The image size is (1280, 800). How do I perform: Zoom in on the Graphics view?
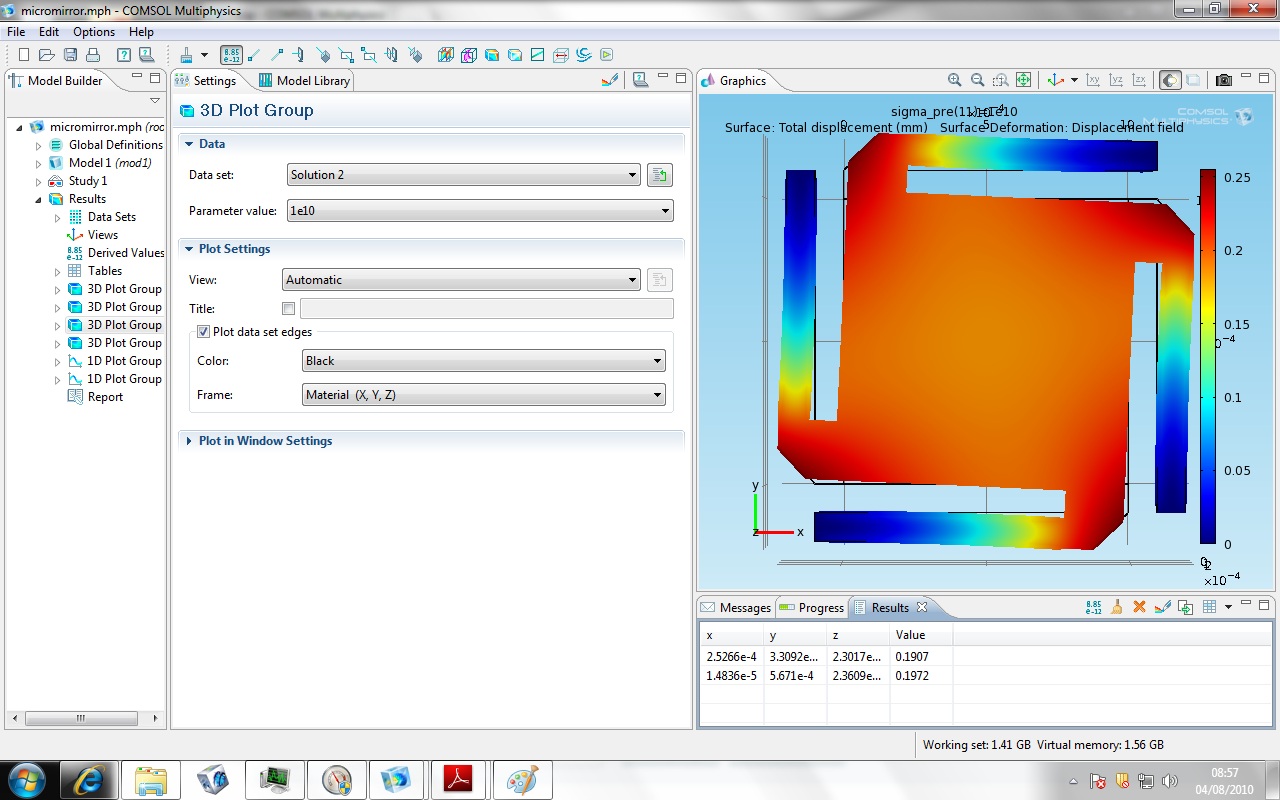tap(955, 80)
